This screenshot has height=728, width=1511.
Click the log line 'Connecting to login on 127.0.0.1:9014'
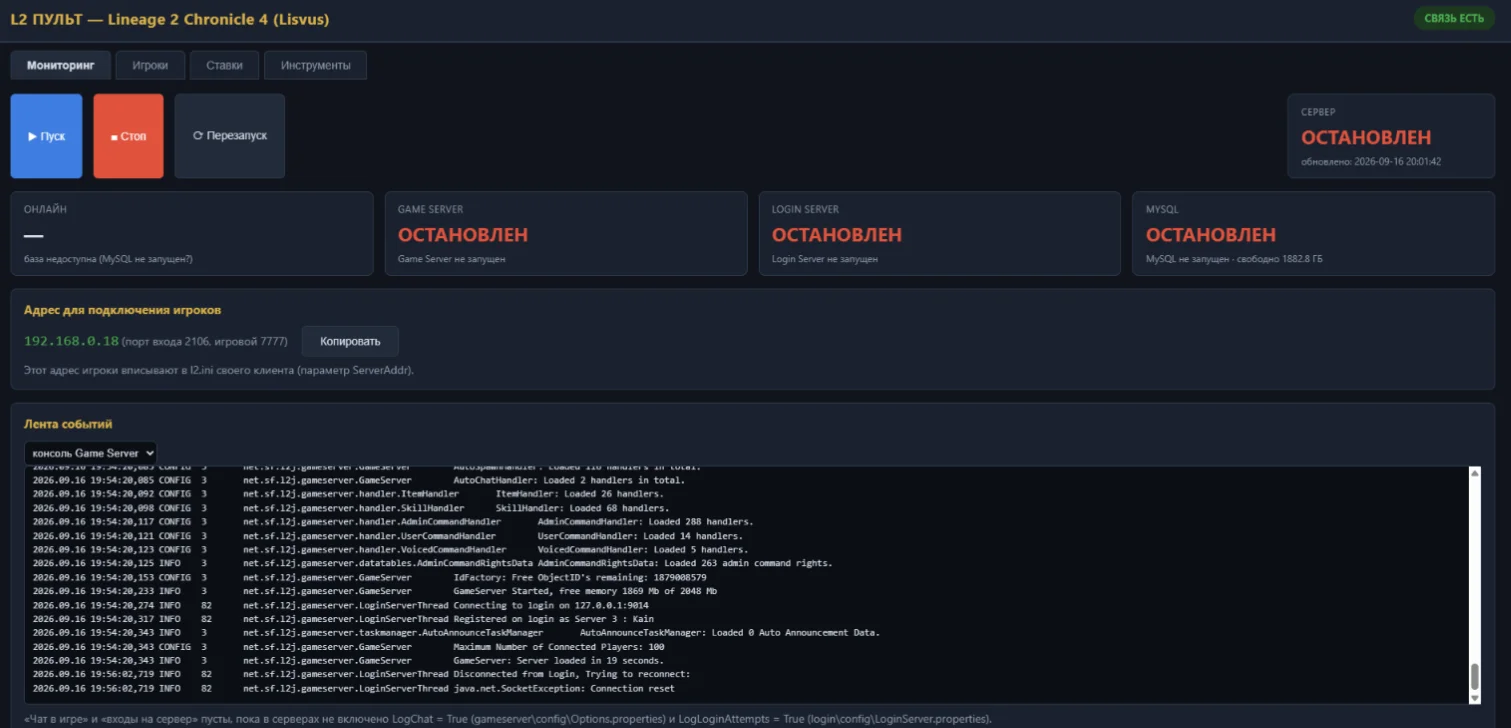point(340,605)
